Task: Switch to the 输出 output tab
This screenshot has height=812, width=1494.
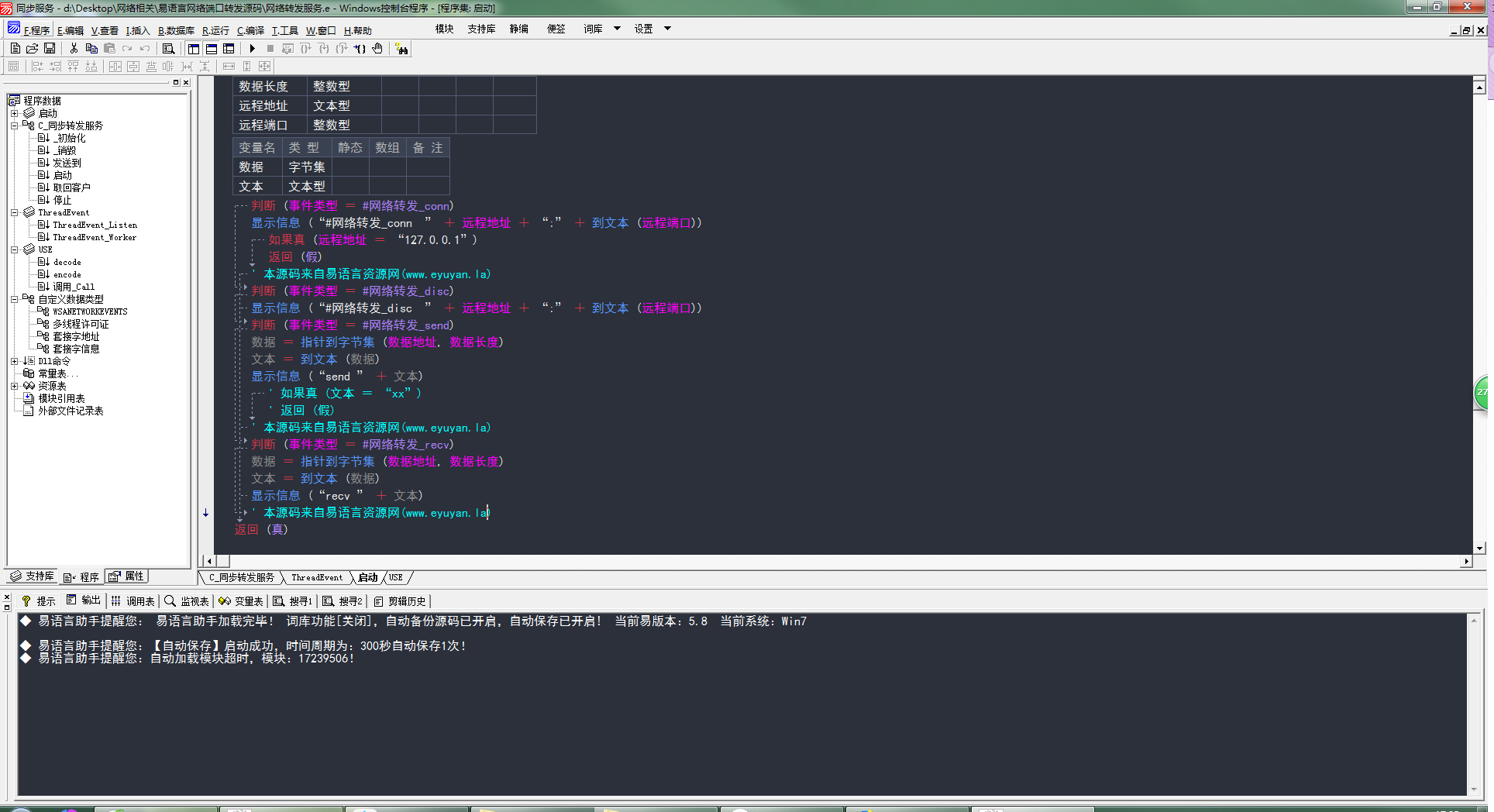Action: pyautogui.click(x=84, y=600)
